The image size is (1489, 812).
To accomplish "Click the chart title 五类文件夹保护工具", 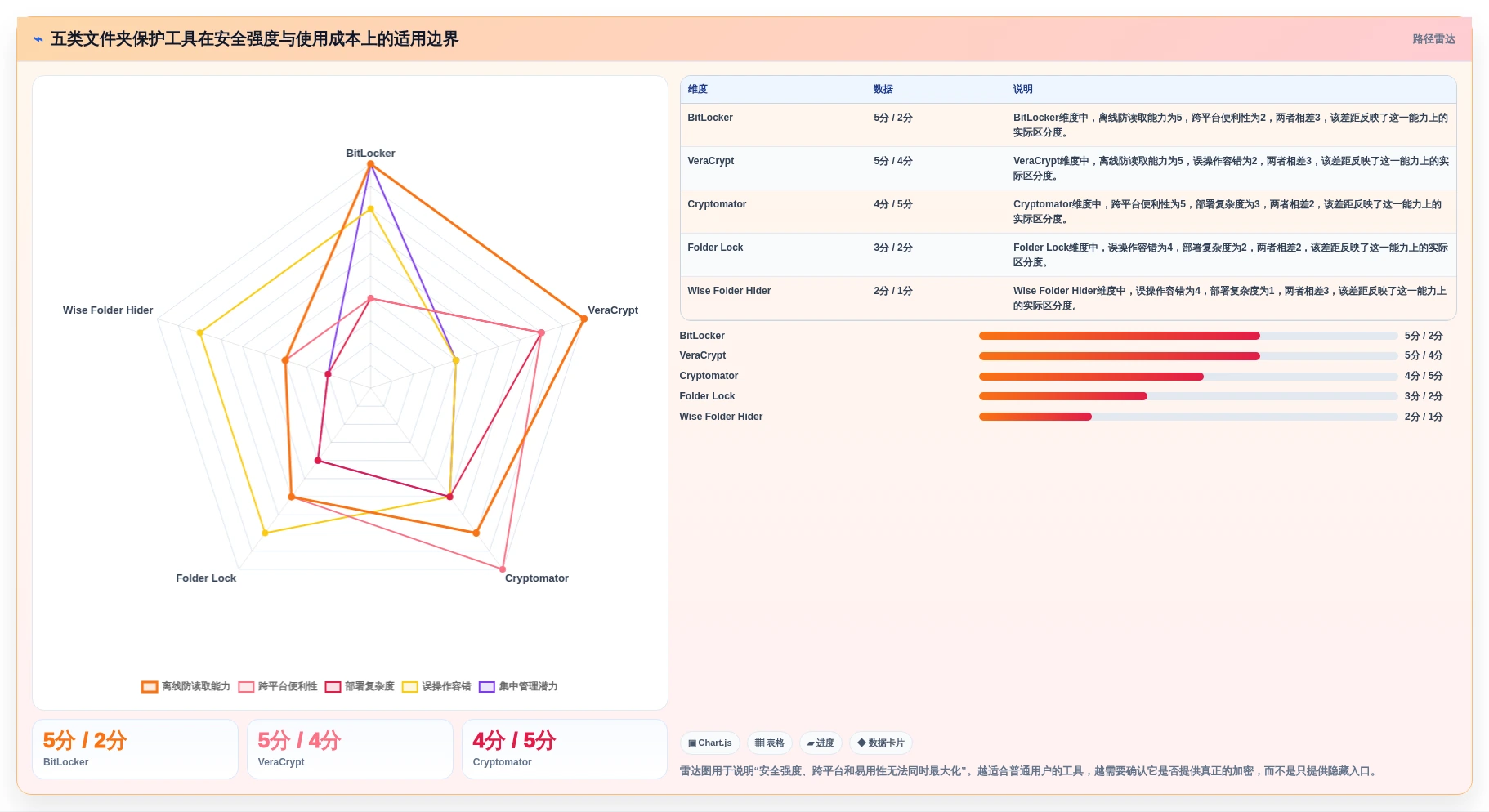I will 254,39.
